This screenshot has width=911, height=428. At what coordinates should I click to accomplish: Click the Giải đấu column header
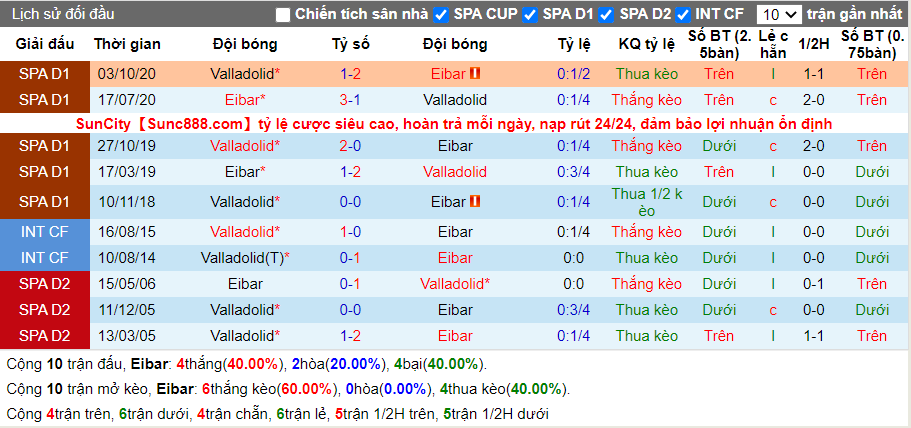(x=45, y=44)
